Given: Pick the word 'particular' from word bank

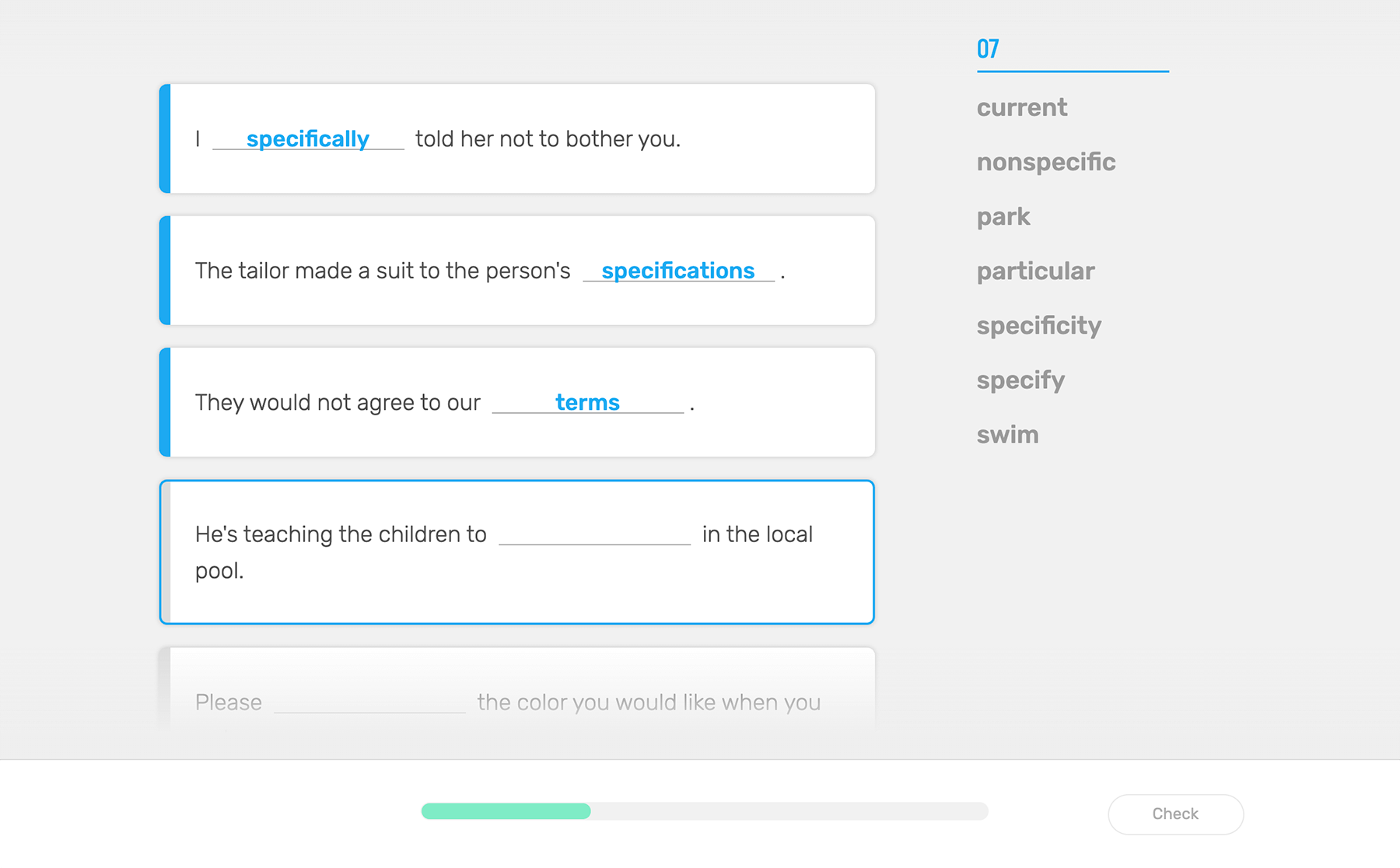Looking at the screenshot, I should click(x=1034, y=271).
